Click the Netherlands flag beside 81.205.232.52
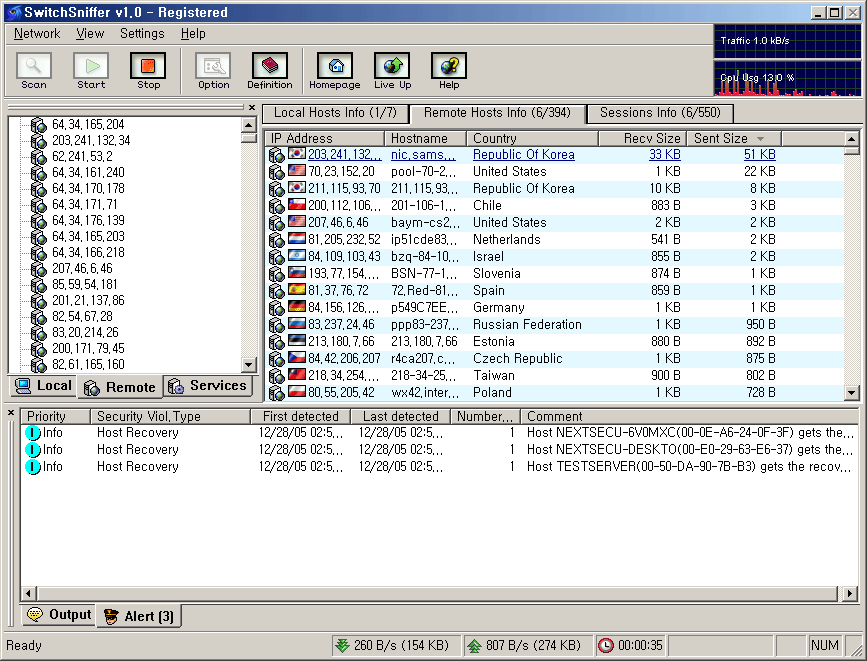867x661 pixels. [297, 239]
